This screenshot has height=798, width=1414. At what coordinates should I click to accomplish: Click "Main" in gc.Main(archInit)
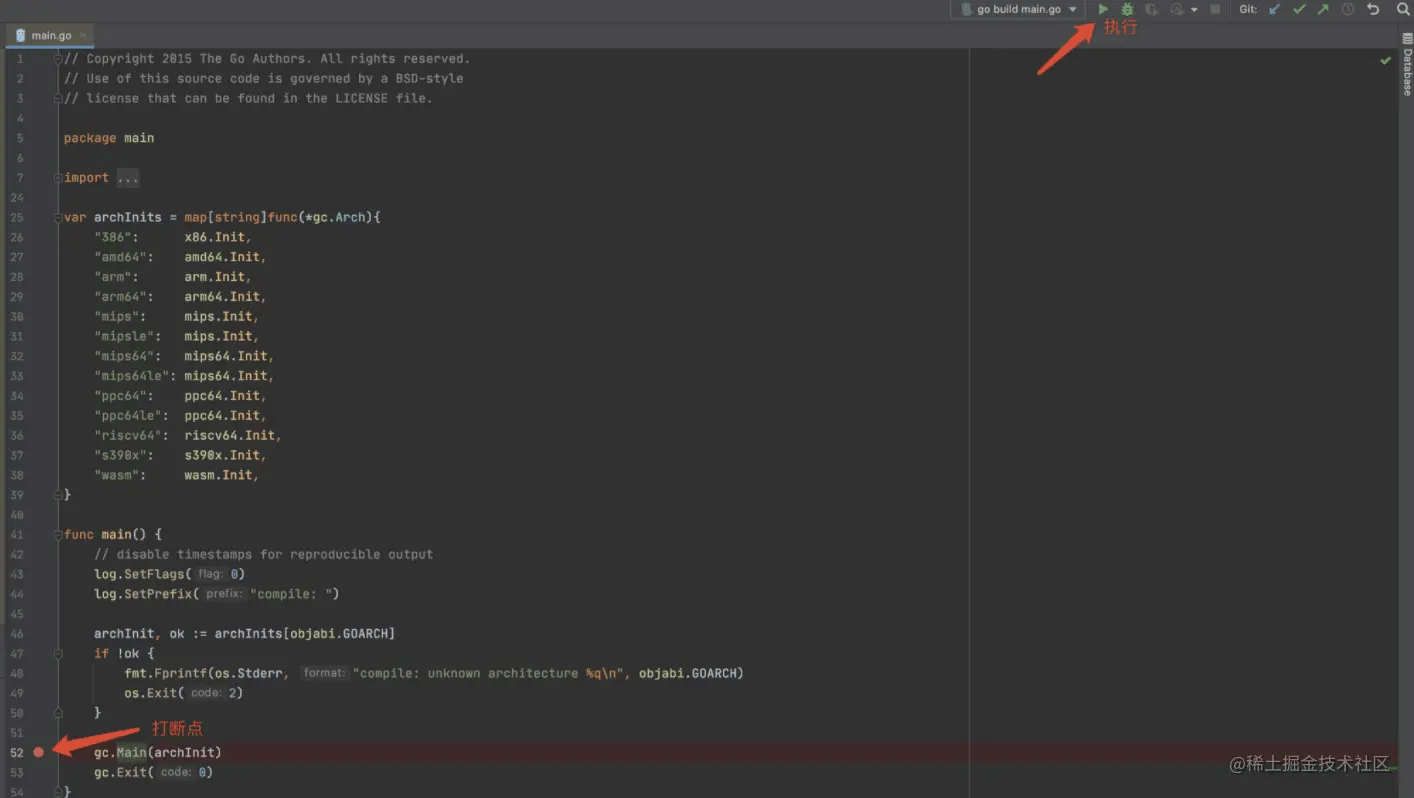coord(131,752)
